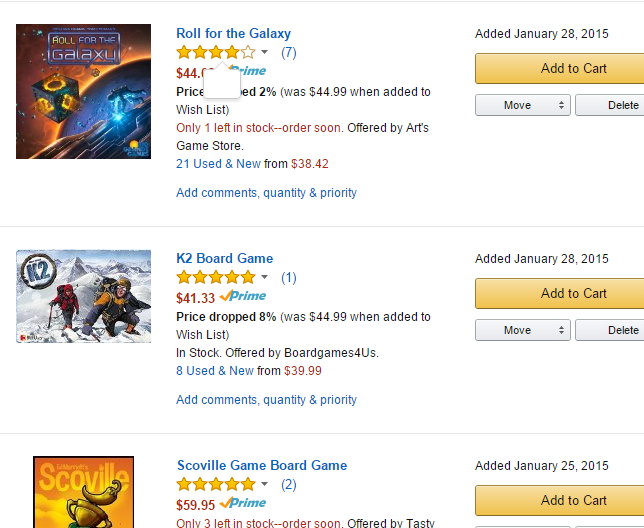Expand rating arrow for Scoville Game
Image resolution: width=644 pixels, height=528 pixels.
pos(264,484)
